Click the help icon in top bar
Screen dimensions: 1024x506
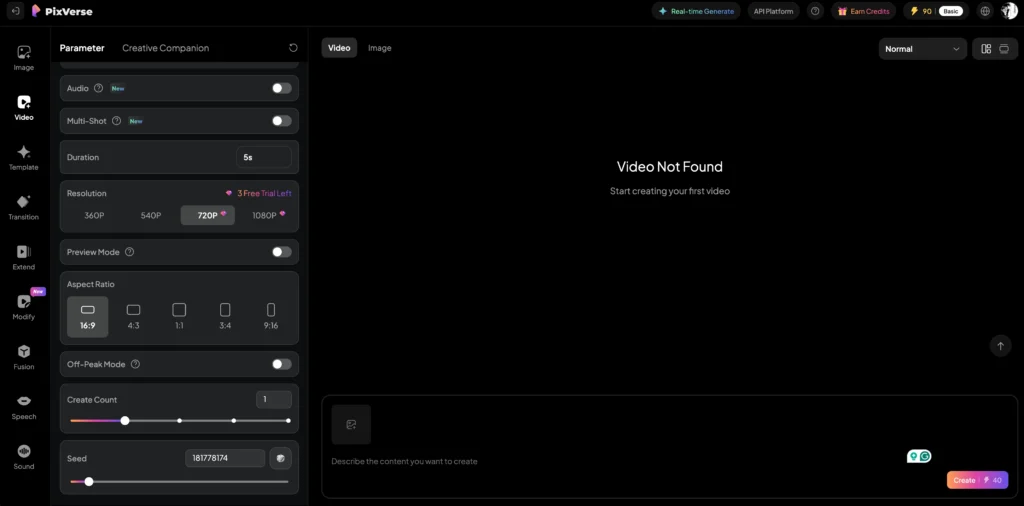[x=815, y=11]
